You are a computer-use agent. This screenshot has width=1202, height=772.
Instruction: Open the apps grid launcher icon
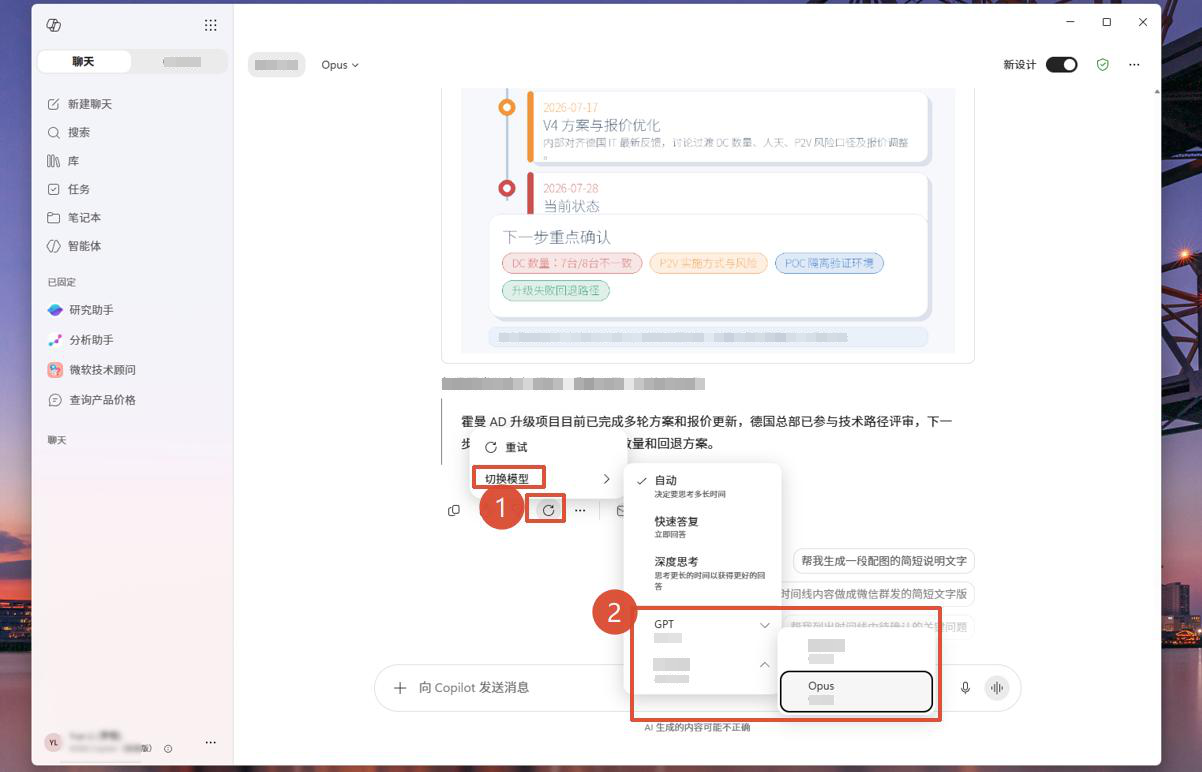(x=210, y=25)
